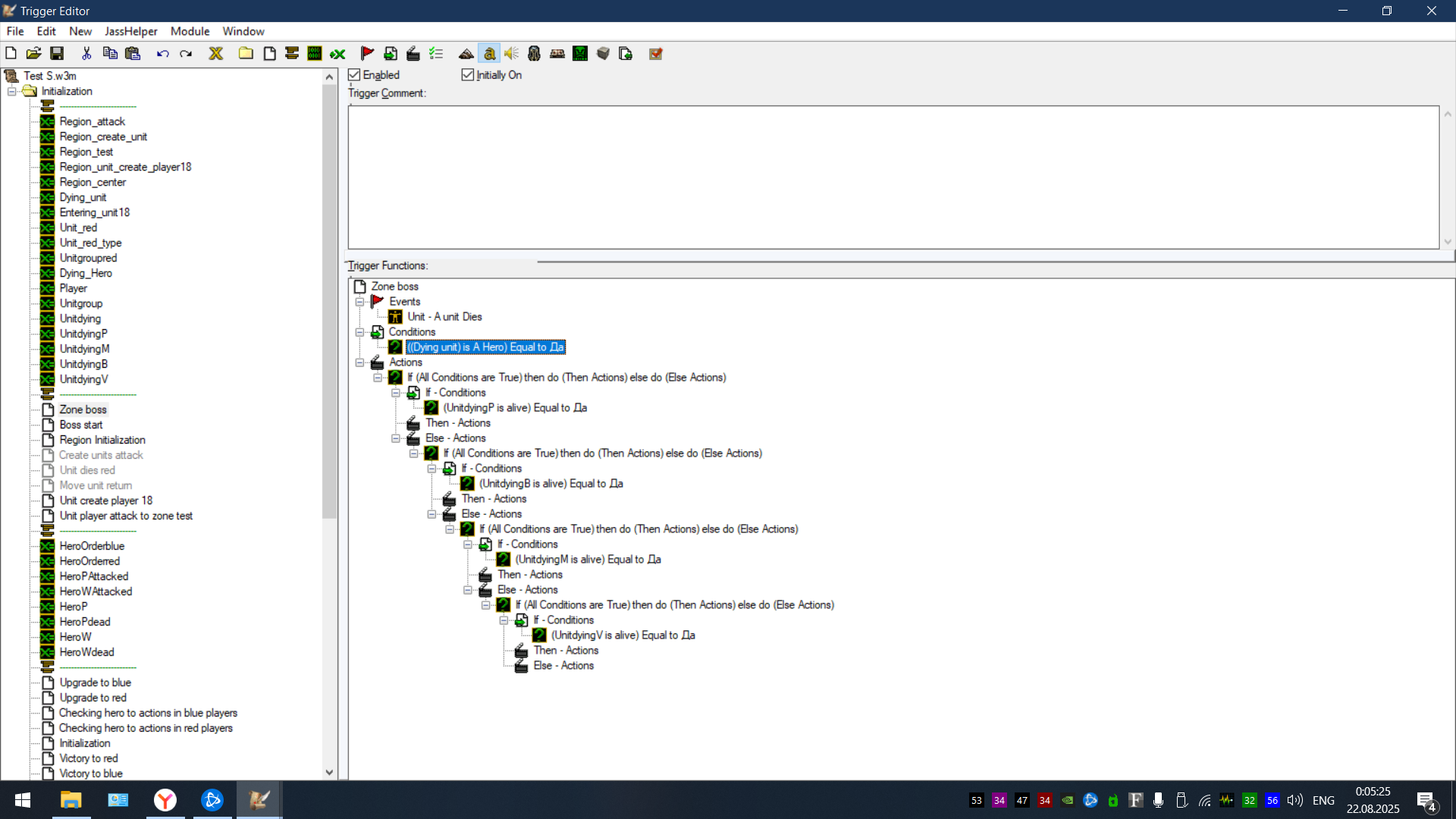Uncheck the Enabled checkbox
This screenshot has width=1456, height=819.
[x=354, y=75]
